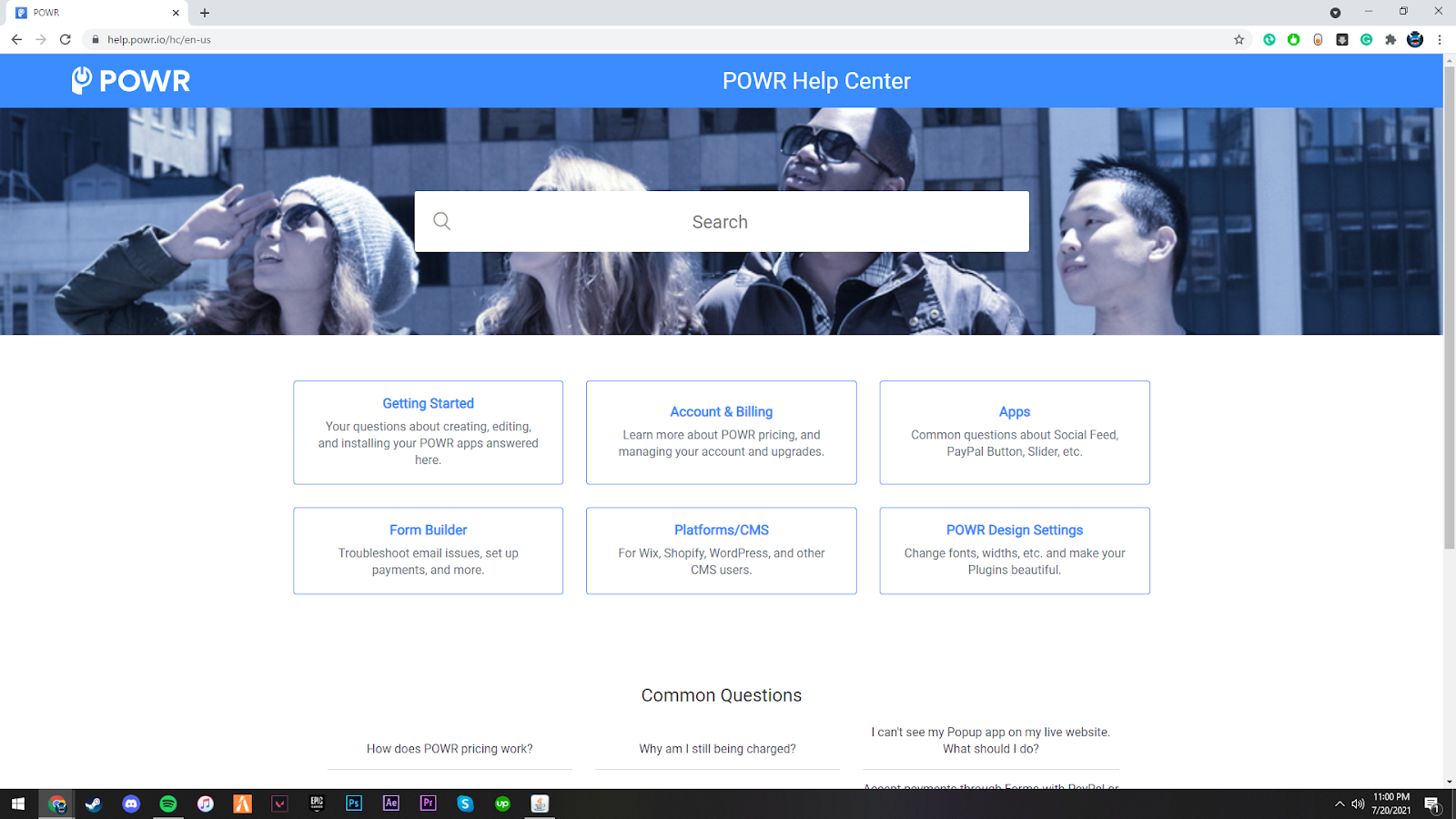This screenshot has width=1456, height=819.
Task: Open the POWR Design Settings category
Action: (x=1015, y=551)
